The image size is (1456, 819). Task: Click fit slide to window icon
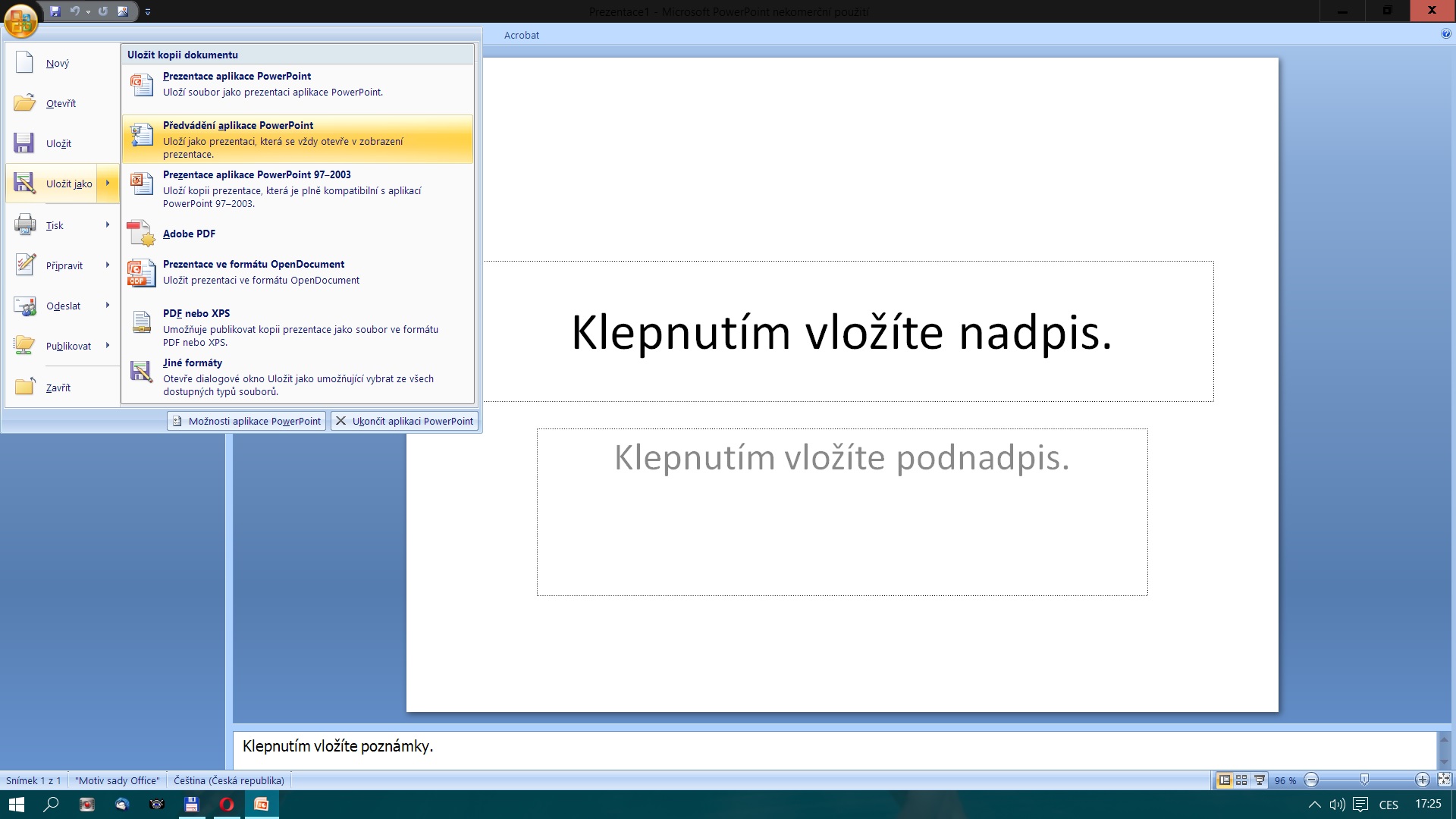[1444, 780]
